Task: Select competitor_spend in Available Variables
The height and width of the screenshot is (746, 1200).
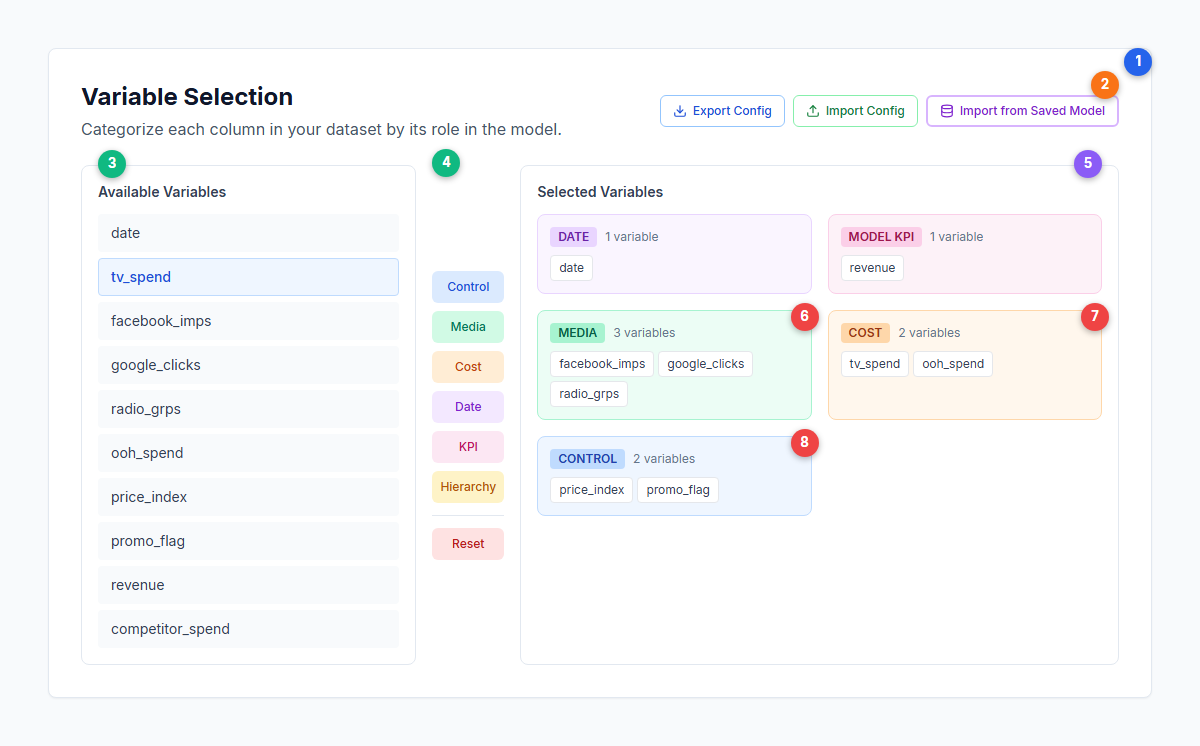Action: (248, 629)
